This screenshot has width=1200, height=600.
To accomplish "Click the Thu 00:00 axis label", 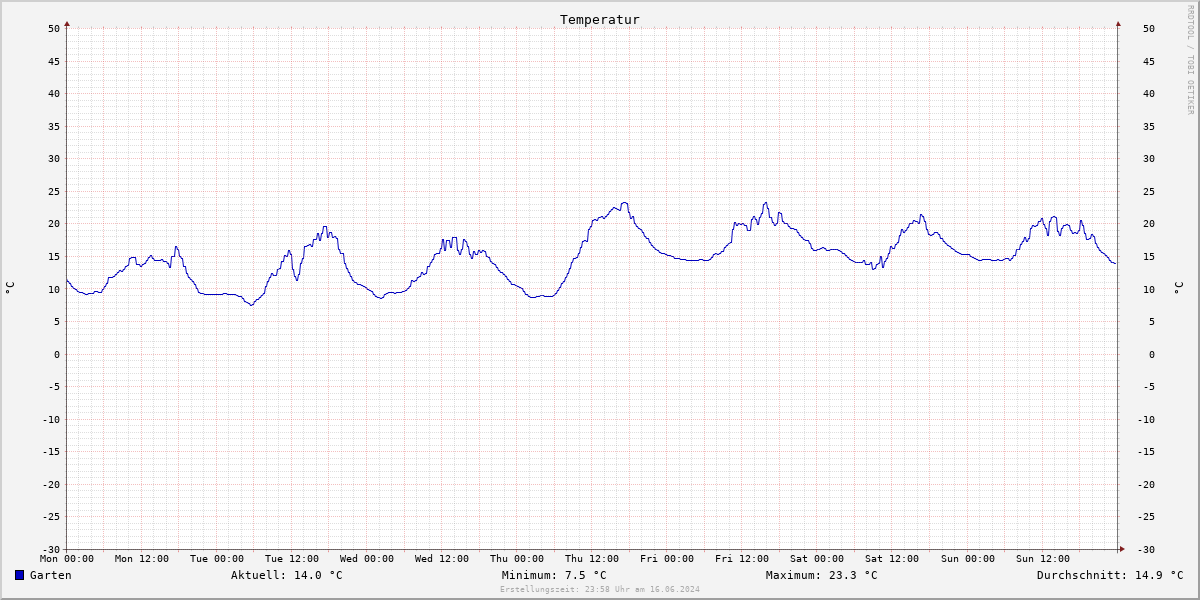I will click(517, 559).
